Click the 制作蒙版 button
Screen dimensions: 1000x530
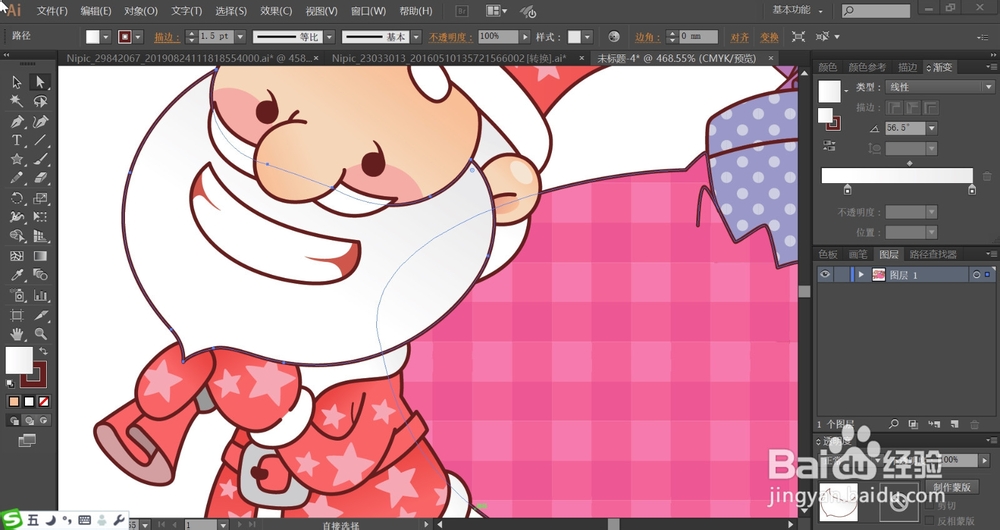point(952,487)
